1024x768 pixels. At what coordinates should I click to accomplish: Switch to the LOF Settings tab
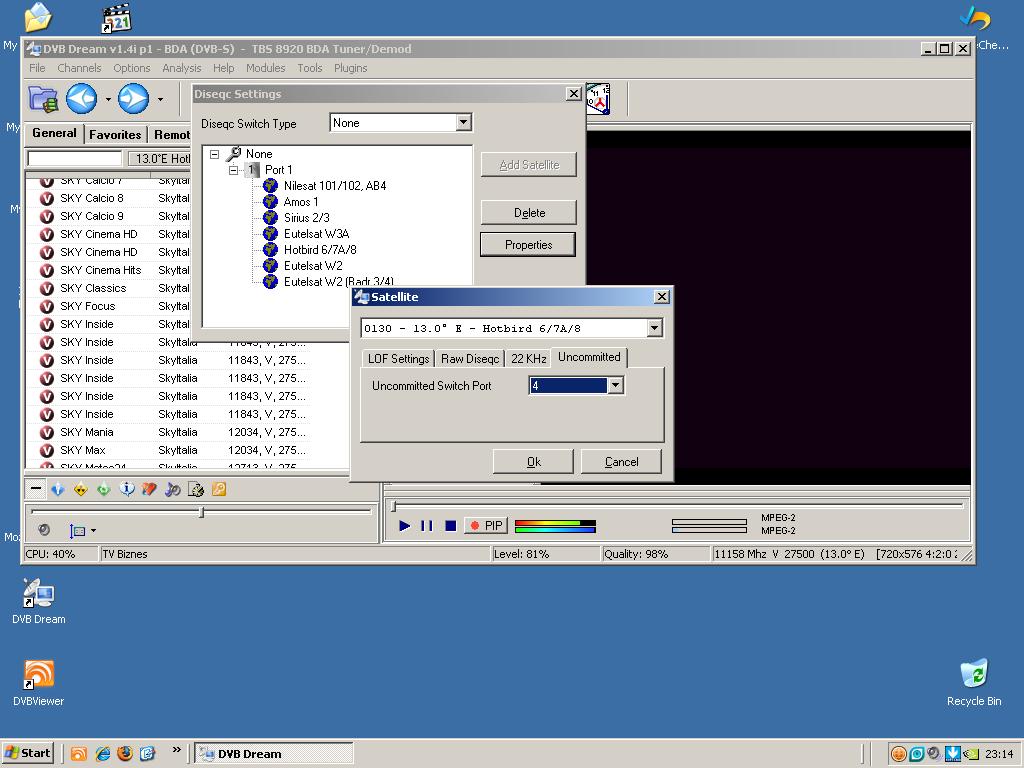(x=398, y=359)
